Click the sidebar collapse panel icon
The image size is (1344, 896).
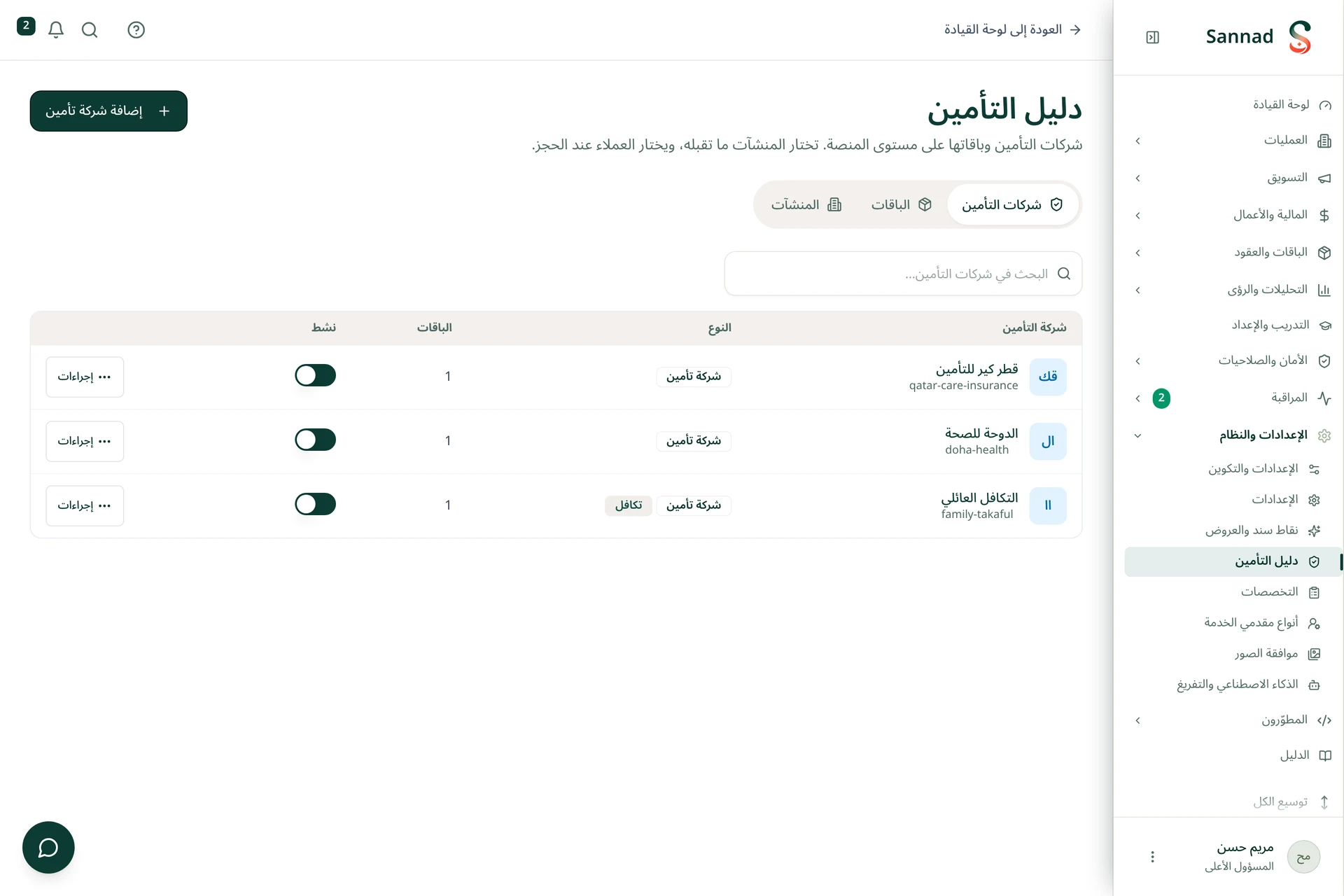pyautogui.click(x=1153, y=37)
